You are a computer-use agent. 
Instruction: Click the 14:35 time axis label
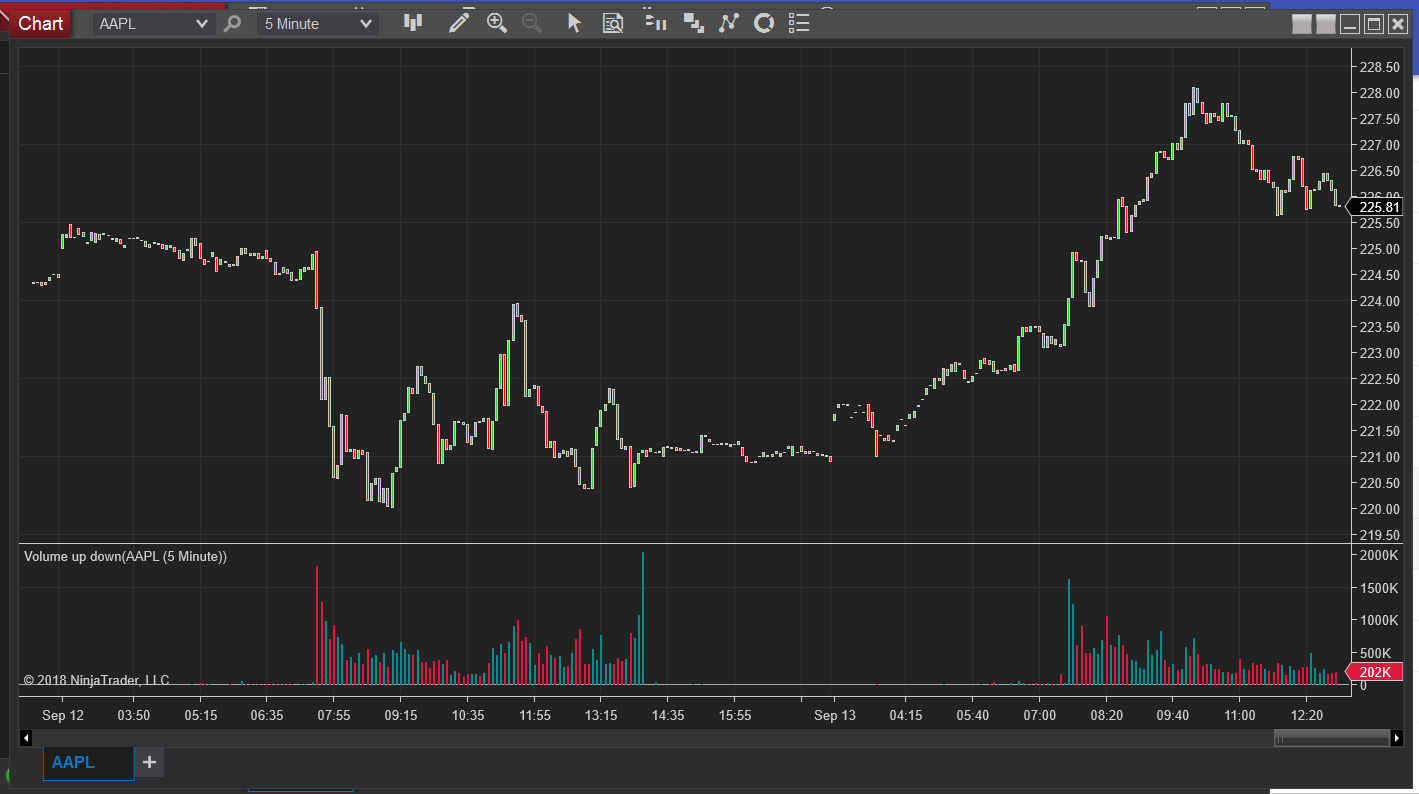pos(667,715)
